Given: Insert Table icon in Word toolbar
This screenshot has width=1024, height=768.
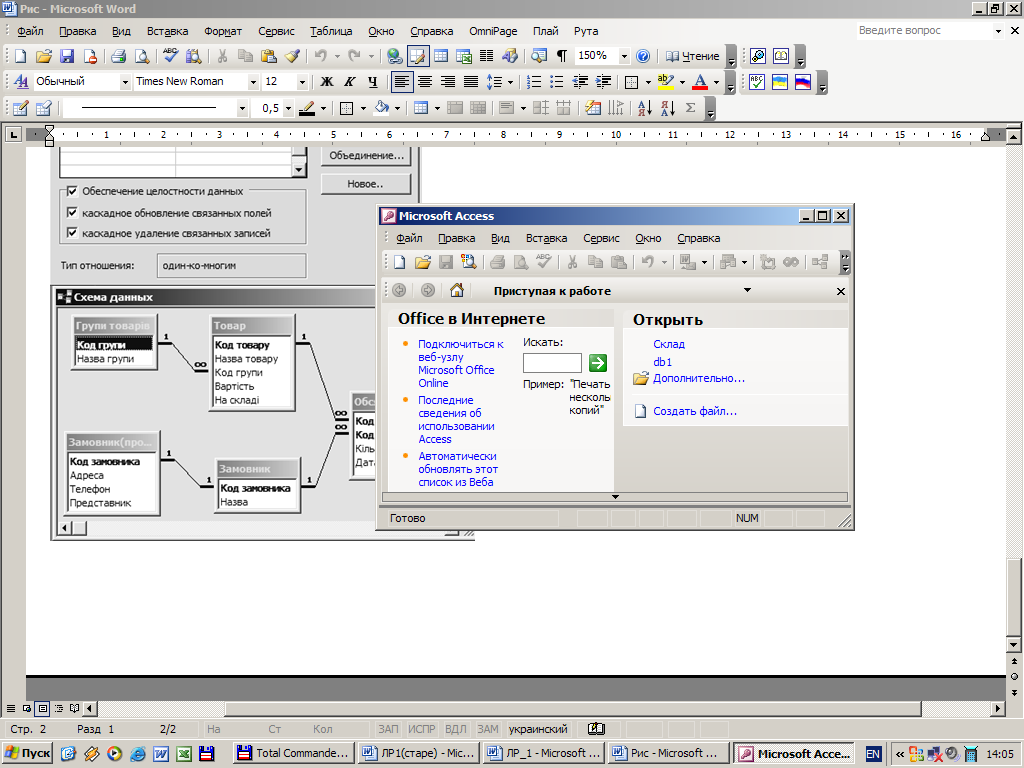Looking at the screenshot, I should point(441,56).
